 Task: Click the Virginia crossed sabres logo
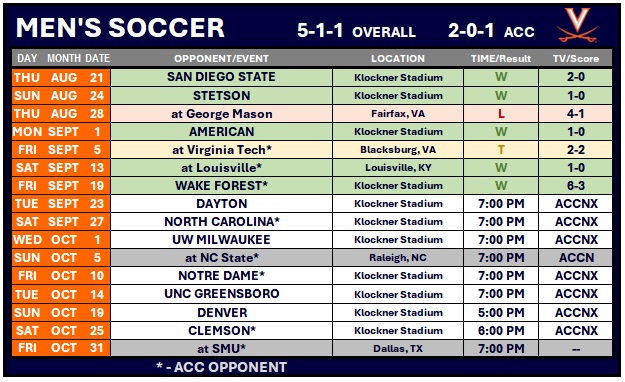click(577, 26)
